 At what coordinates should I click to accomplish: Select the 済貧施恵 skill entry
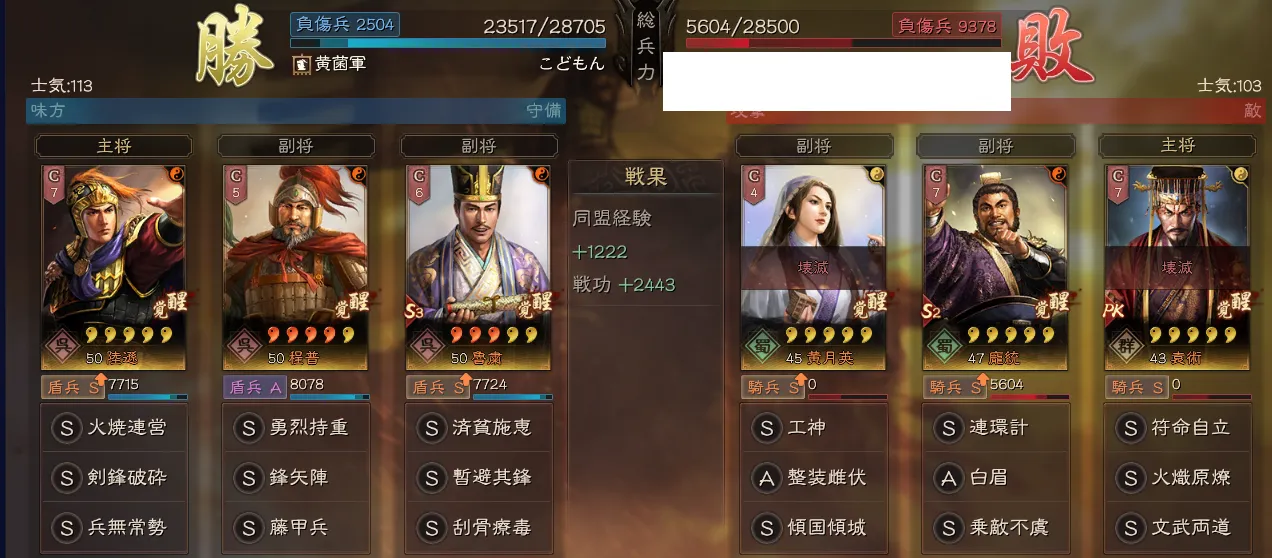click(478, 428)
